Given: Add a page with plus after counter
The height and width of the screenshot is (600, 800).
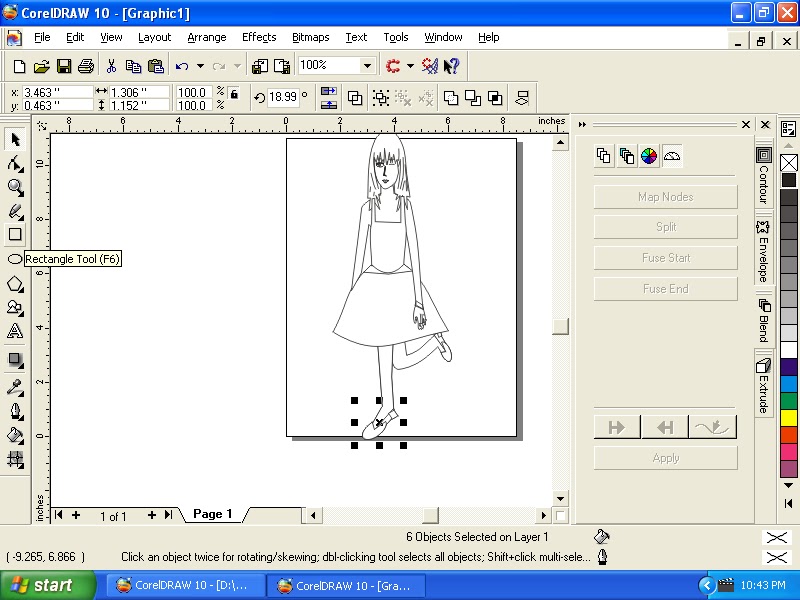Looking at the screenshot, I should pyautogui.click(x=152, y=515).
